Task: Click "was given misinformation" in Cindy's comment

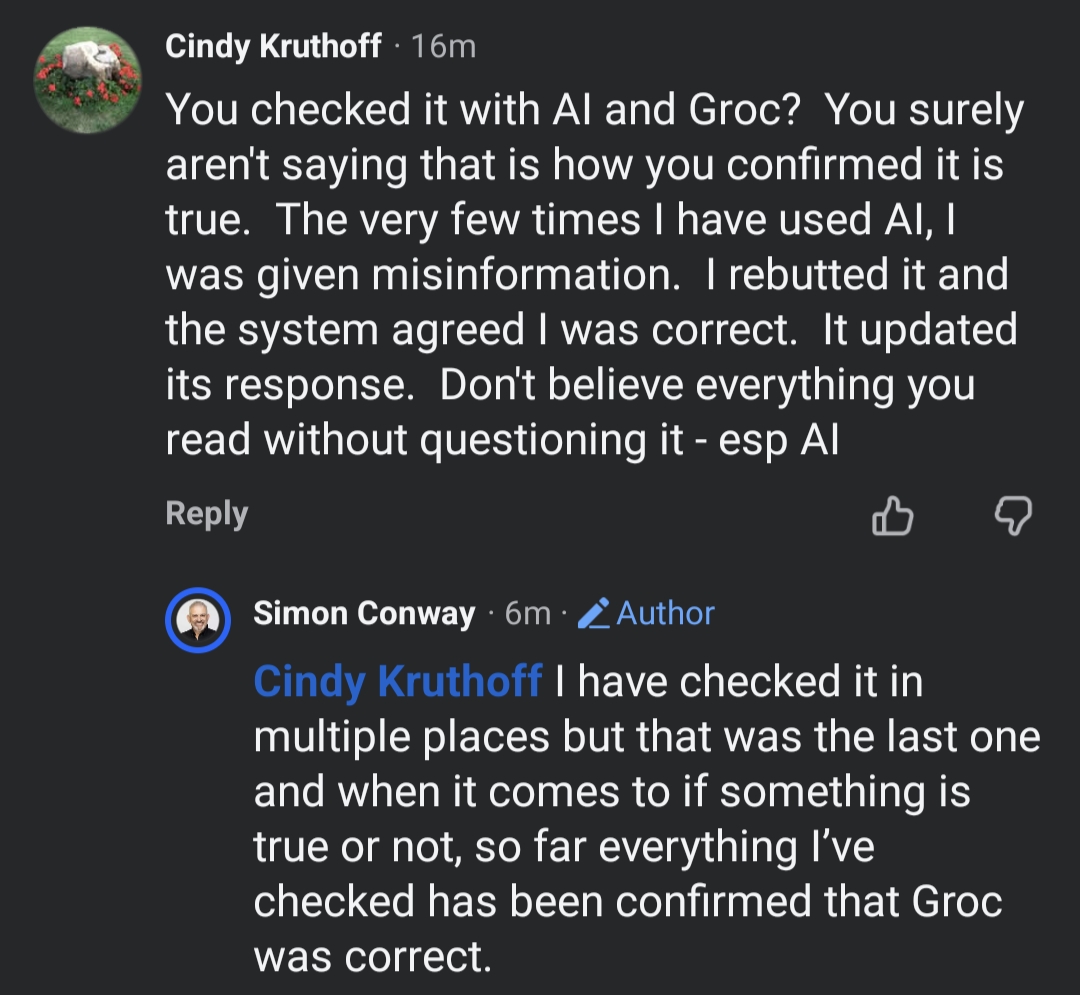Action: pyautogui.click(x=422, y=275)
